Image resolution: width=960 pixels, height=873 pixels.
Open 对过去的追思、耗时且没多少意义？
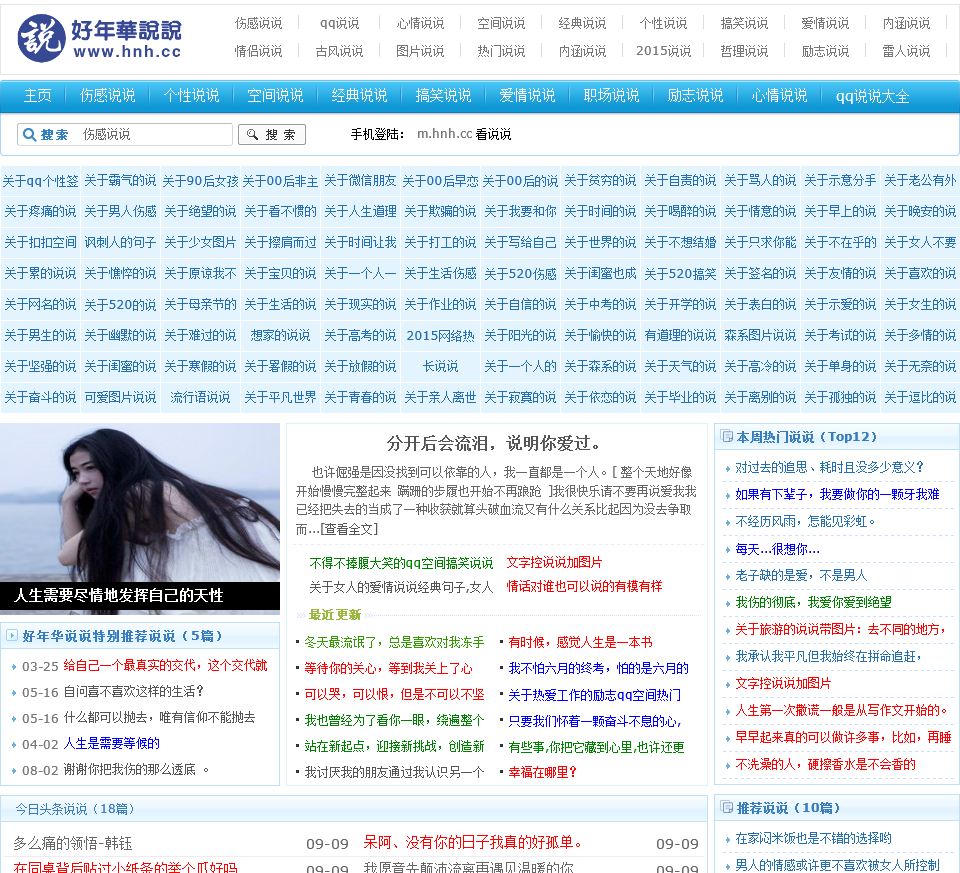830,467
